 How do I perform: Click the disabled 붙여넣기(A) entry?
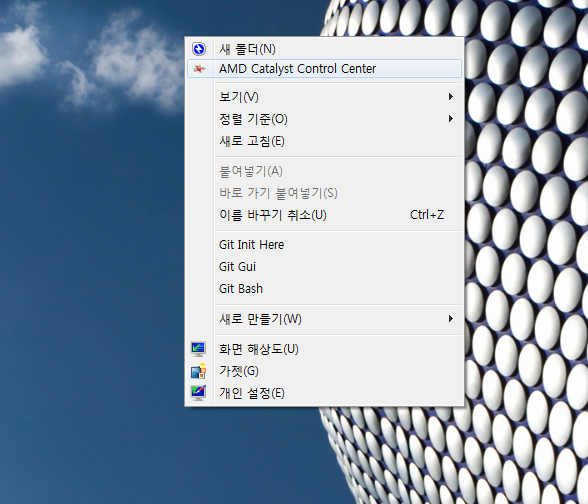coord(324,171)
